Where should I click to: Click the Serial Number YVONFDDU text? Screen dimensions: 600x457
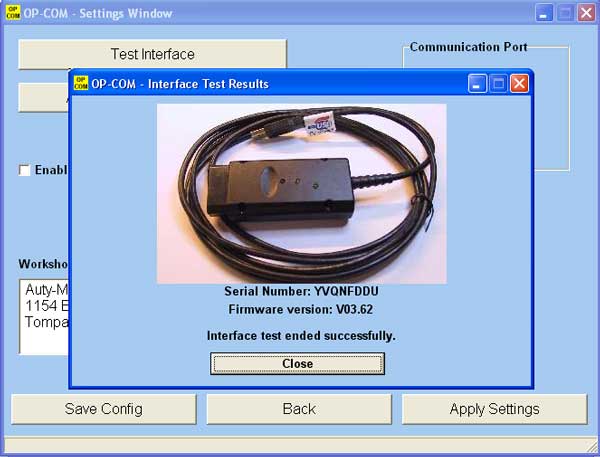point(301,291)
